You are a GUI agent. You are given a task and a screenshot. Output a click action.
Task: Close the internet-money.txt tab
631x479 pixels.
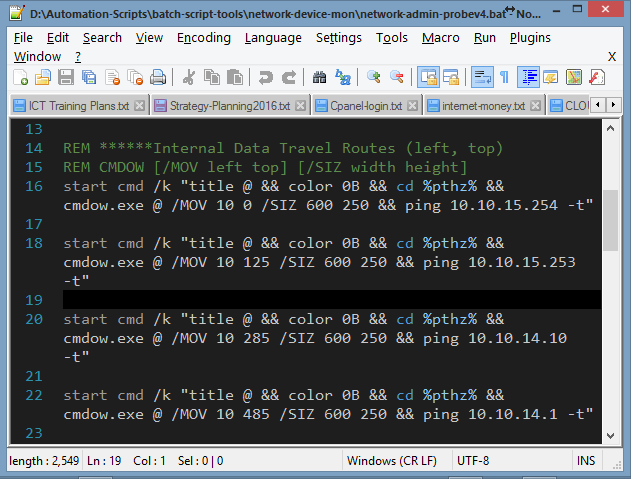(x=535, y=106)
